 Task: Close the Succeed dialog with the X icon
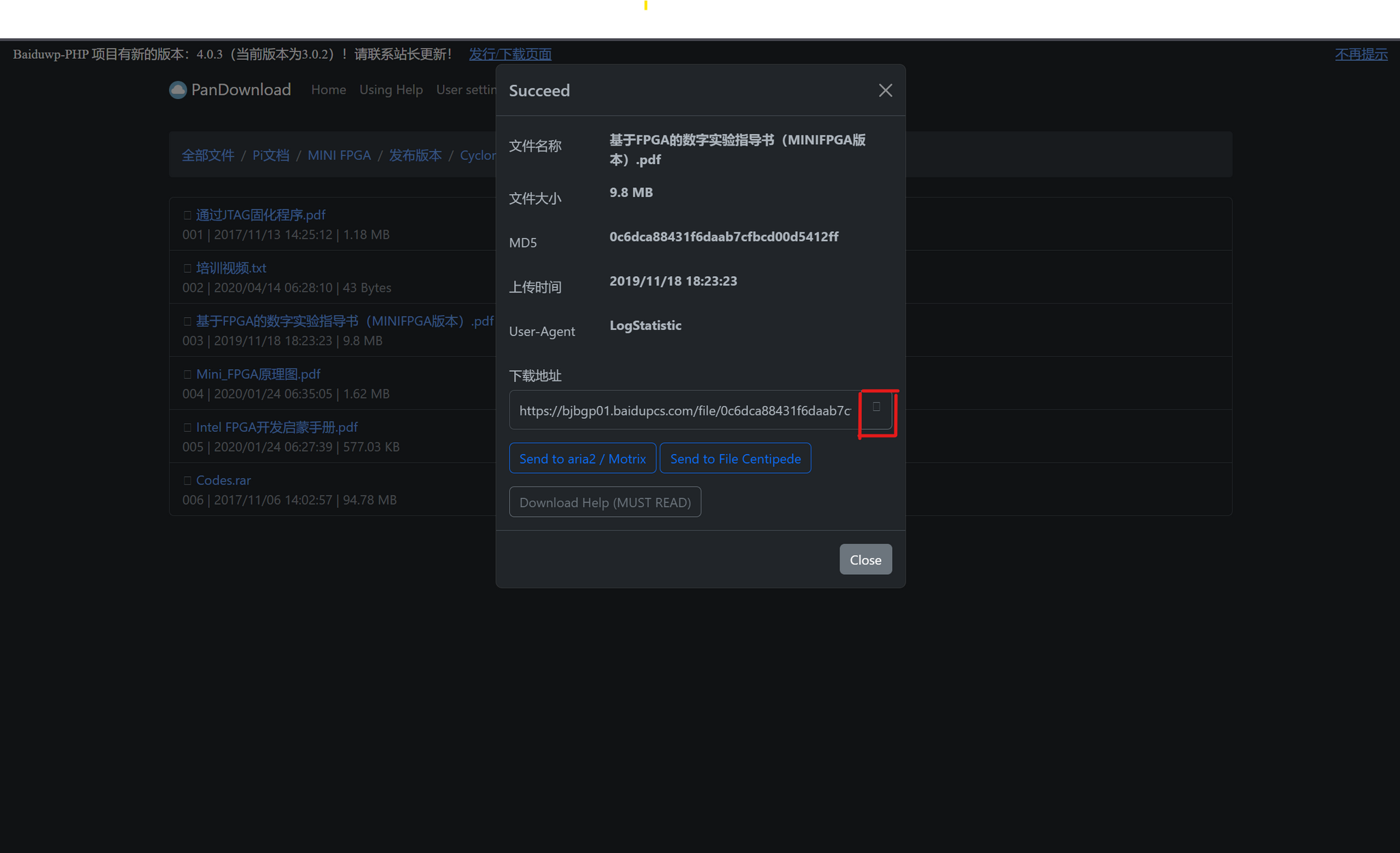click(x=885, y=90)
